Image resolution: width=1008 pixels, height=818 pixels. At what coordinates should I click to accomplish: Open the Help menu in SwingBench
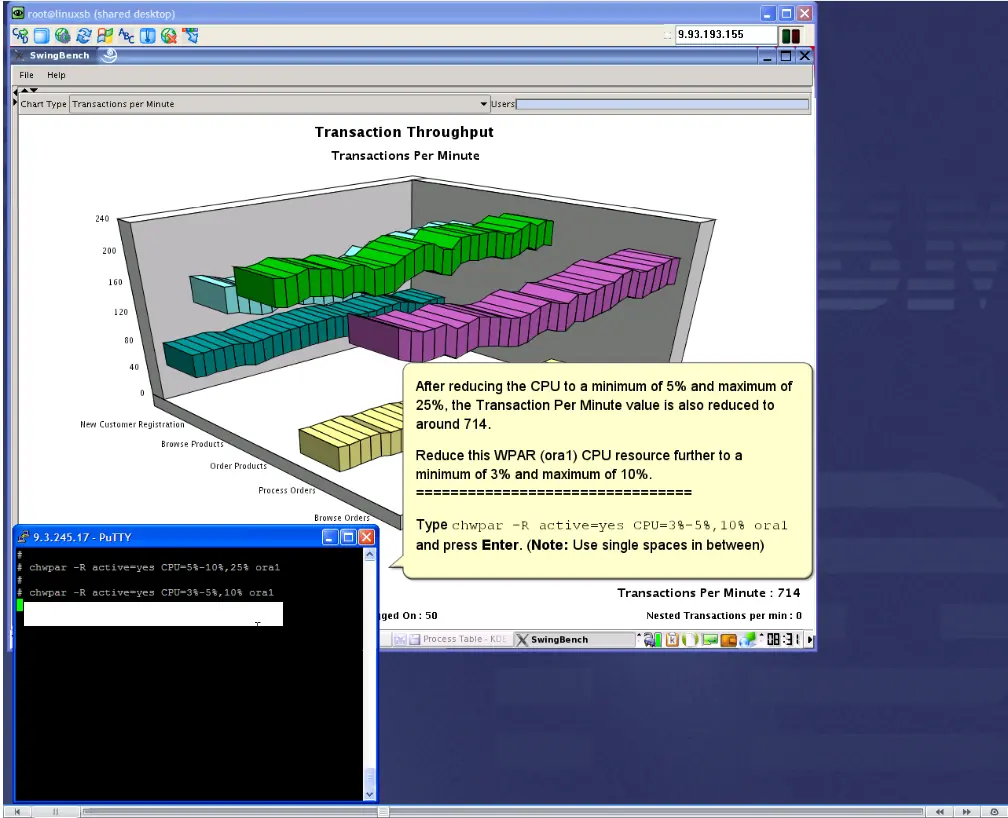(x=57, y=75)
